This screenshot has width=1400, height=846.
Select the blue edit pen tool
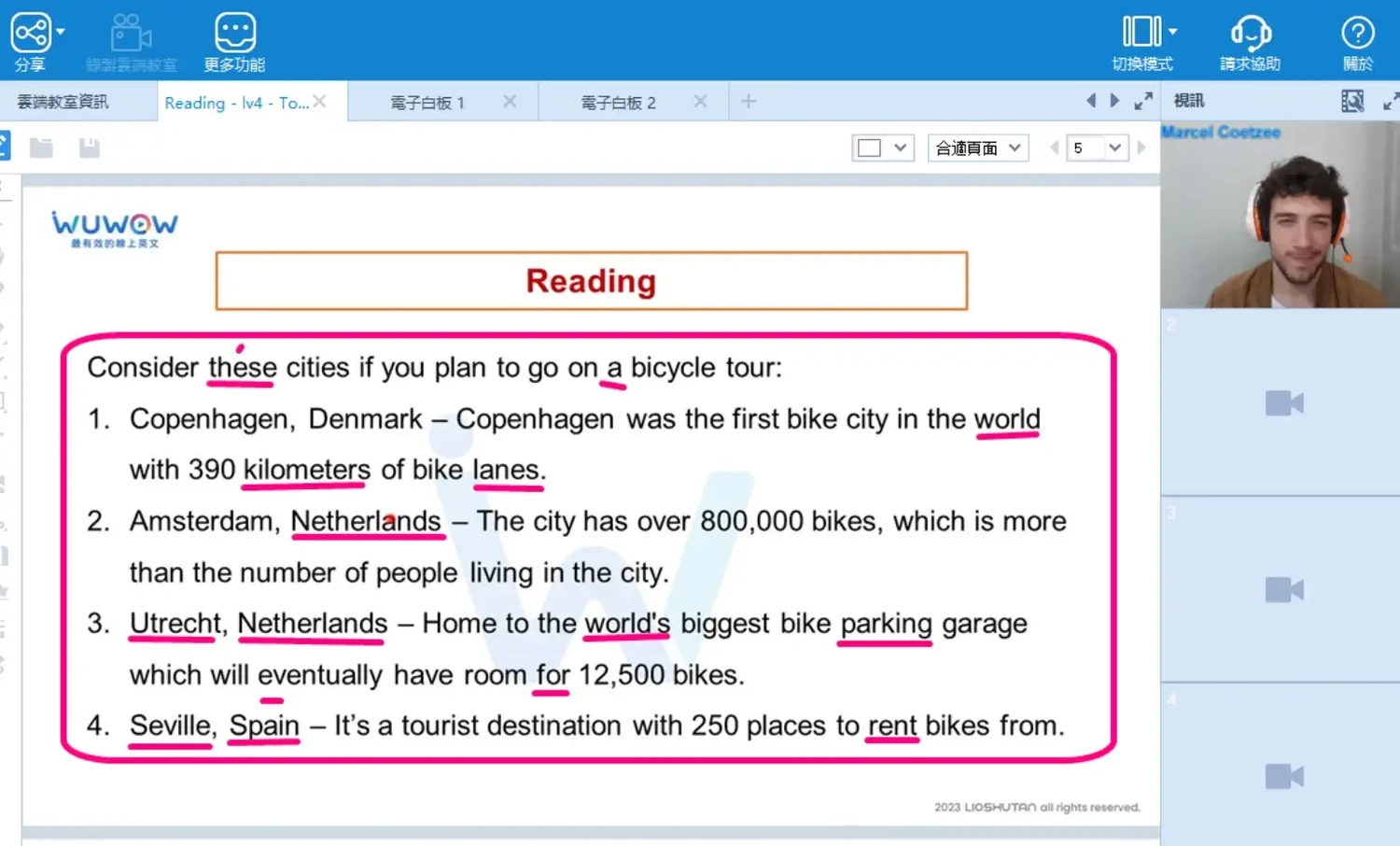click(4, 146)
